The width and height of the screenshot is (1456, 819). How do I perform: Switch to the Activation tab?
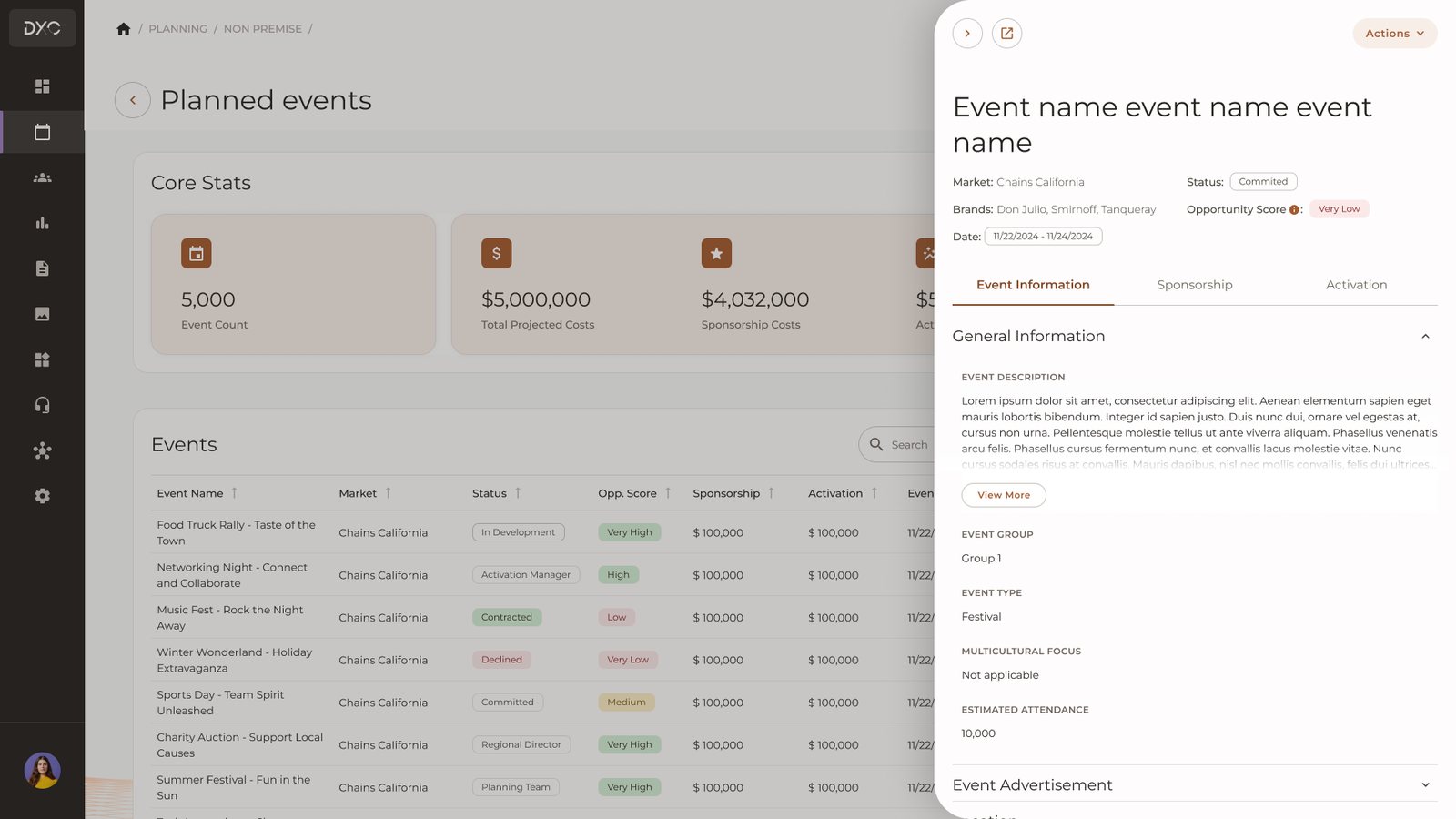pos(1356,285)
